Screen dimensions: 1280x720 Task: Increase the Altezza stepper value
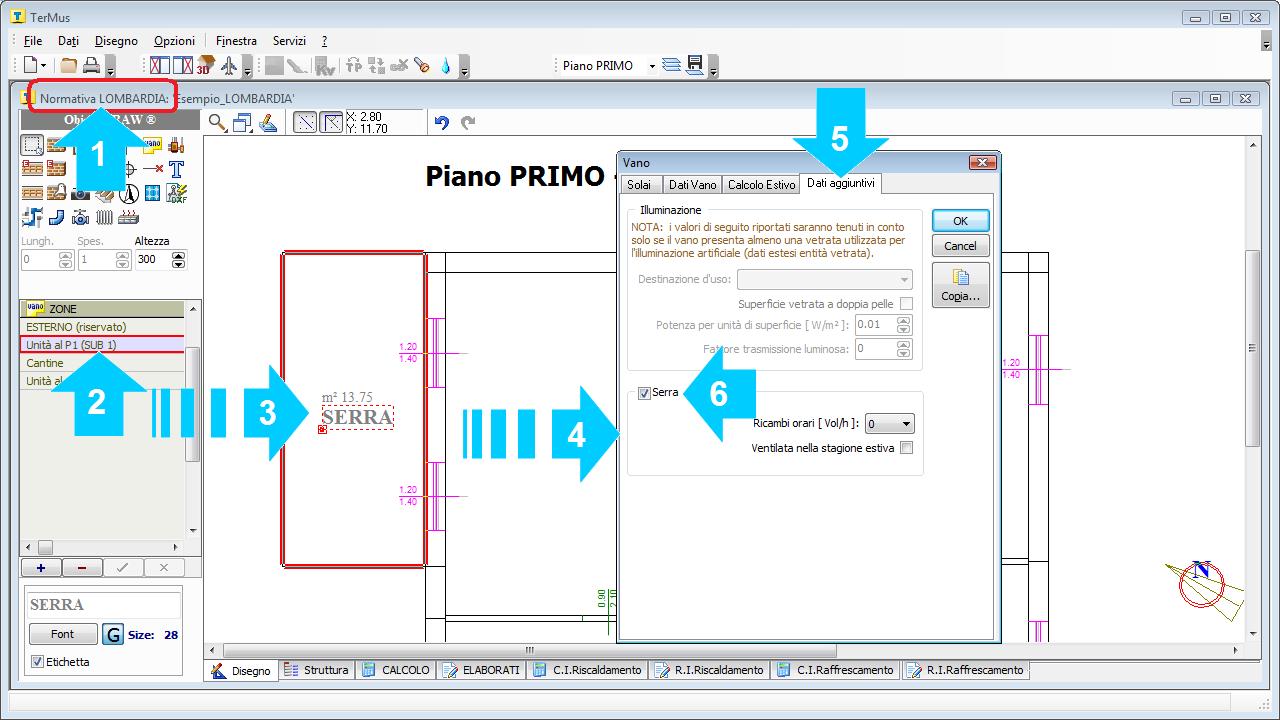[178, 255]
